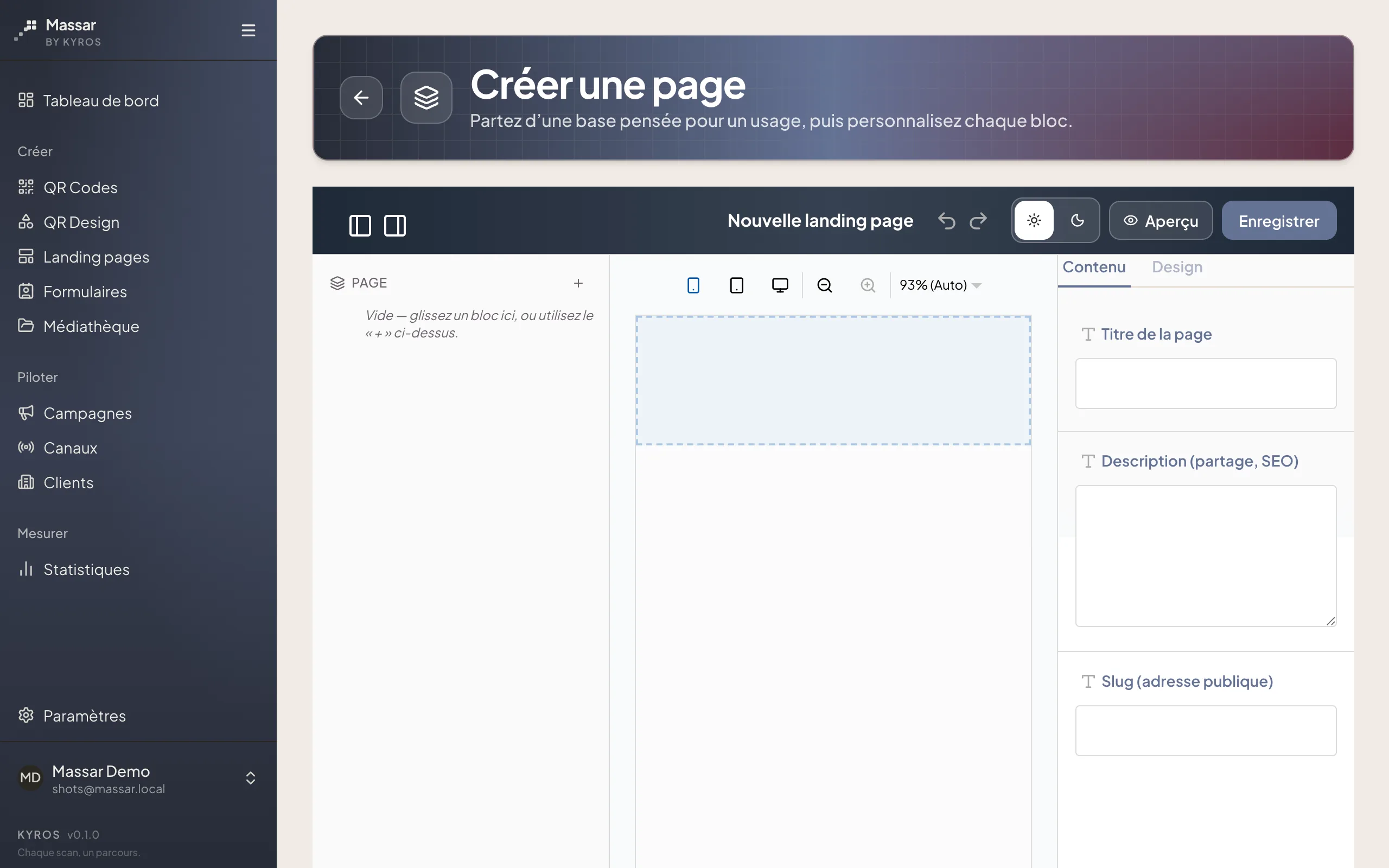Viewport: 1389px width, 868px height.
Task: Click the layers icon beside the page title
Action: (x=426, y=98)
